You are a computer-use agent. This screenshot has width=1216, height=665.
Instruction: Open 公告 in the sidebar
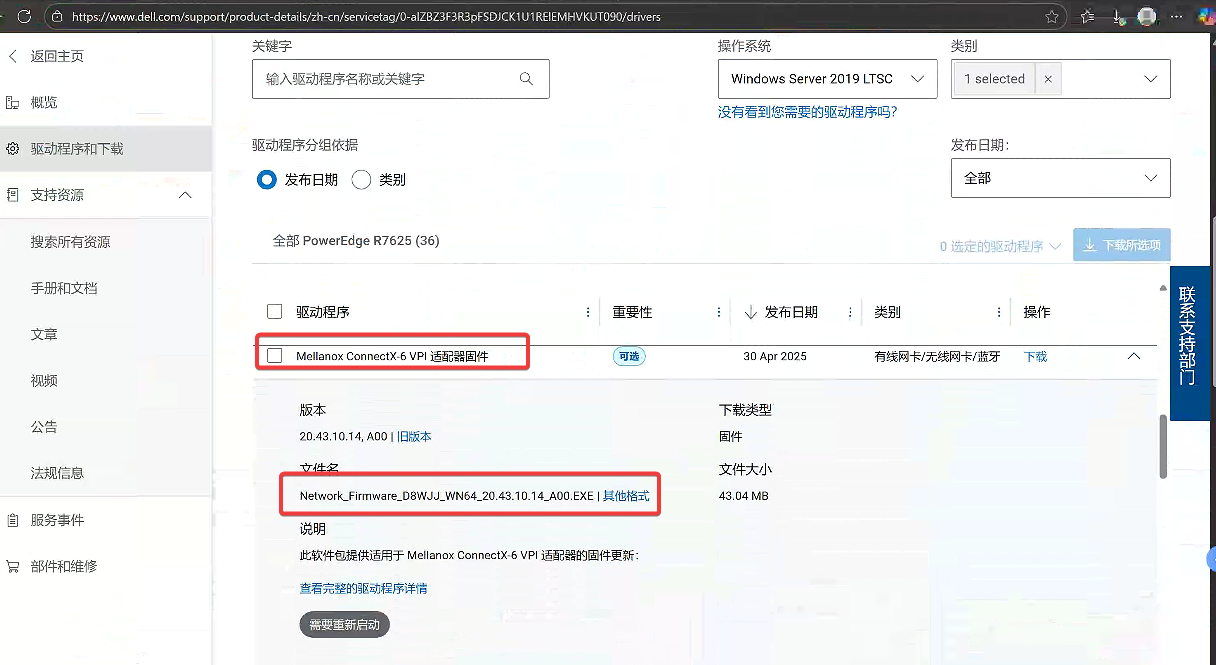[44, 427]
